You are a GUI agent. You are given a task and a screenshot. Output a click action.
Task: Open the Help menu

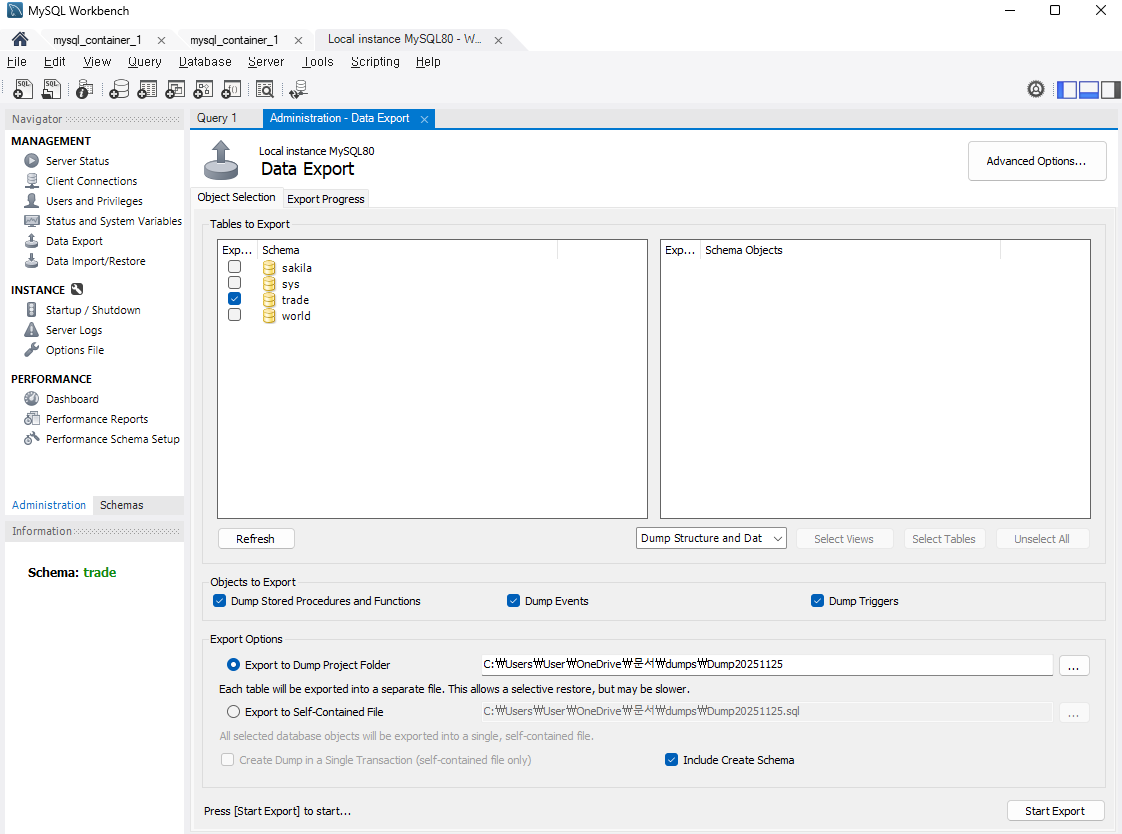coord(428,62)
